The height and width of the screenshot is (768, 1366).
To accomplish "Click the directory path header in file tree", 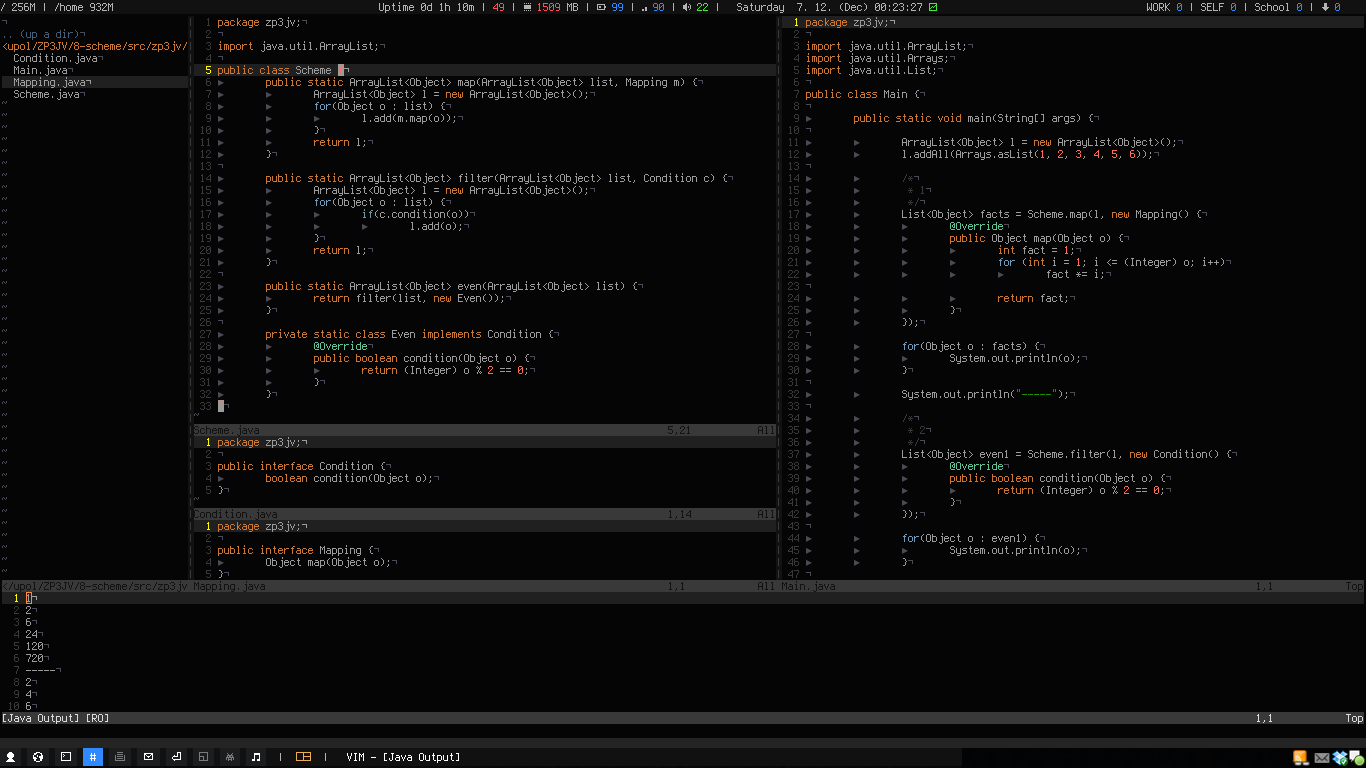I will coord(94,46).
